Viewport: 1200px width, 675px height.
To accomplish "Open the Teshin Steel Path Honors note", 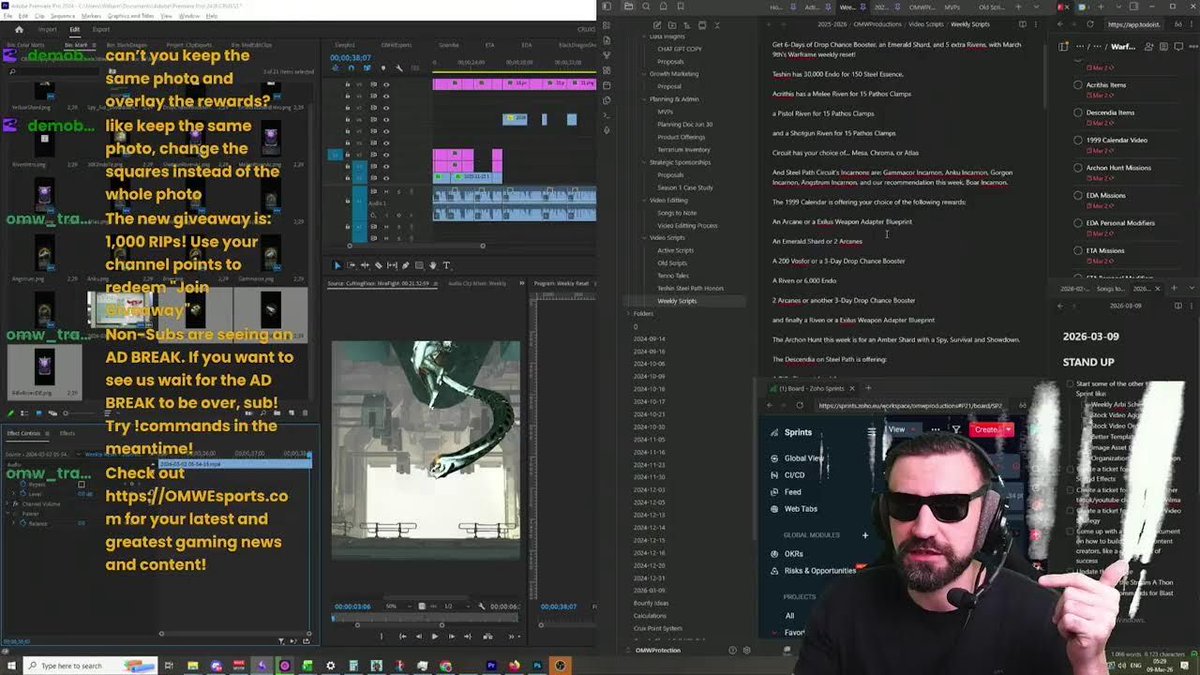I will tap(690, 288).
